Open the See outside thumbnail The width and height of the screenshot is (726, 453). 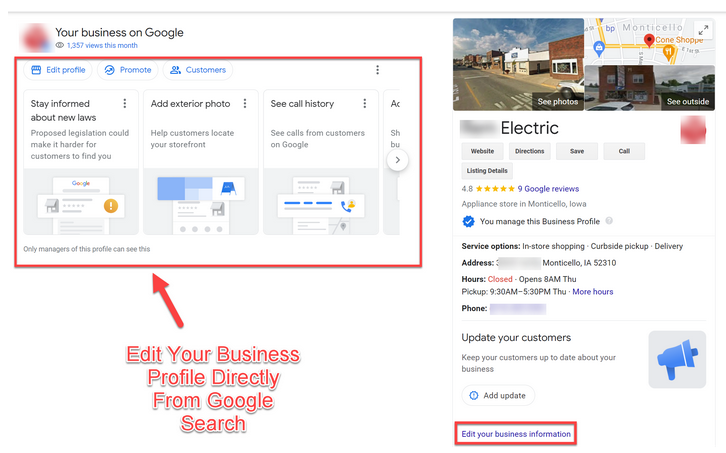click(650, 88)
